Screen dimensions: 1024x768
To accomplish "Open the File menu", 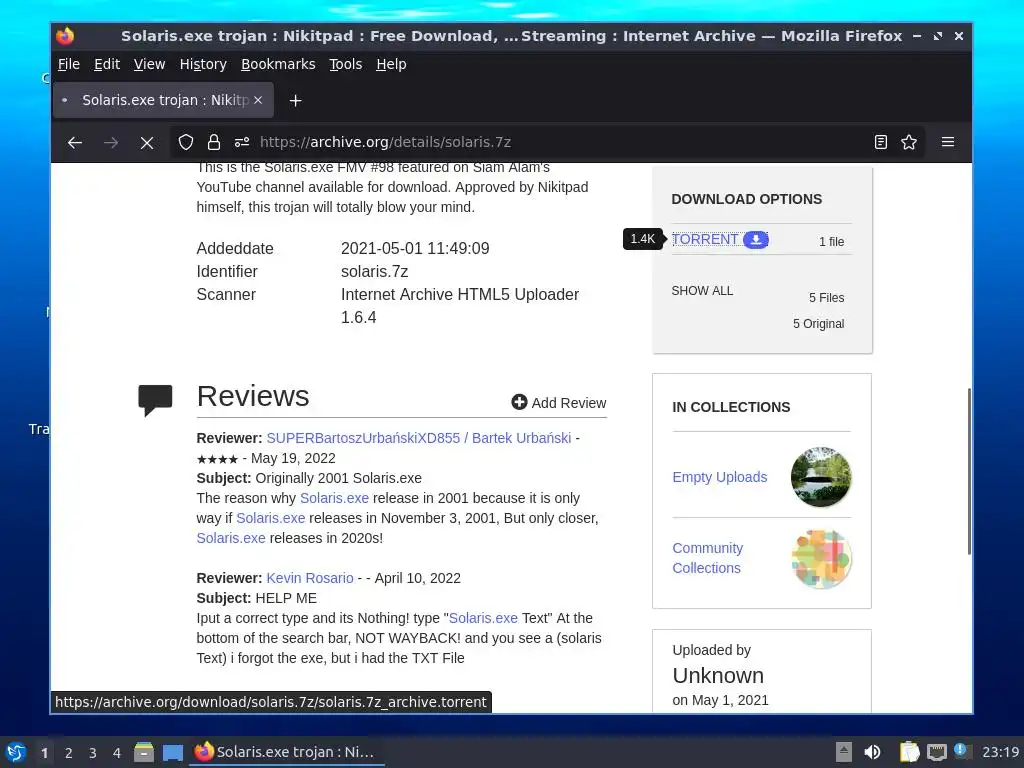I will 69,64.
